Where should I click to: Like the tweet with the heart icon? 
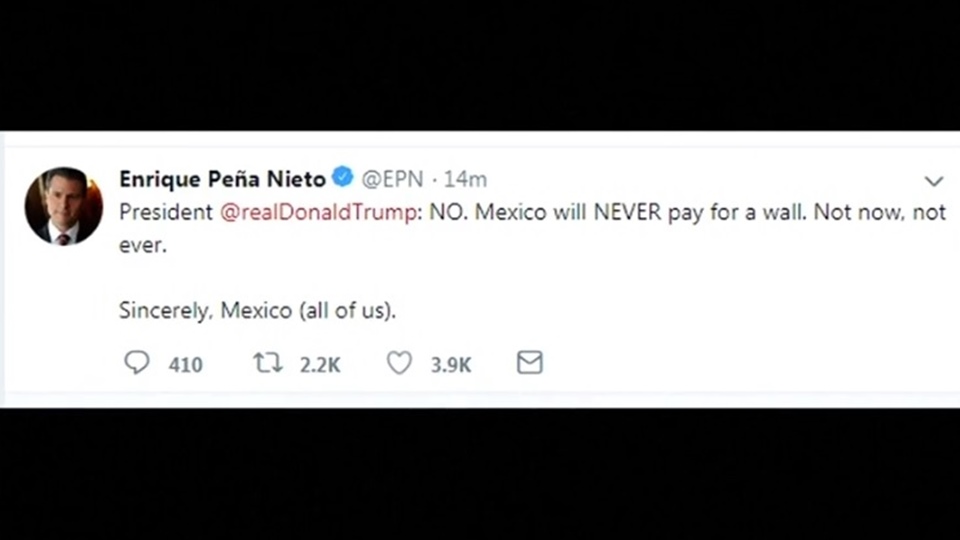399,363
